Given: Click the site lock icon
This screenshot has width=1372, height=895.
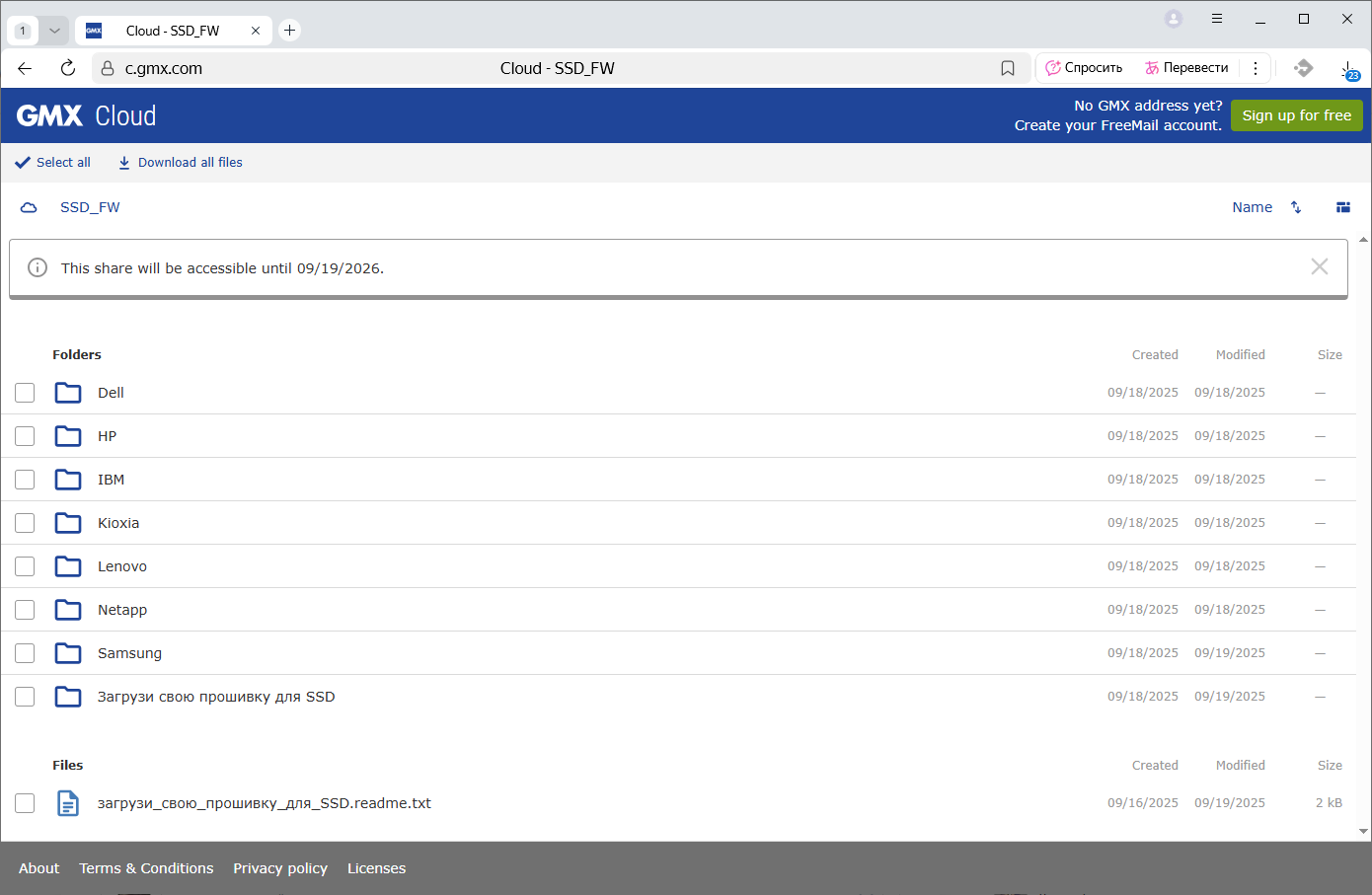Looking at the screenshot, I should pyautogui.click(x=109, y=68).
